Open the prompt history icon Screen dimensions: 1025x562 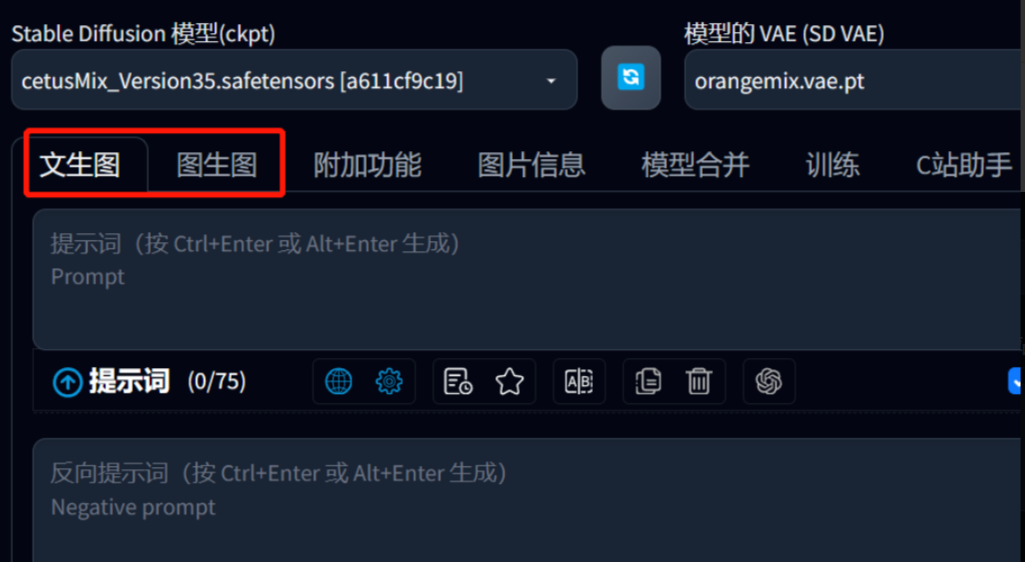point(458,382)
